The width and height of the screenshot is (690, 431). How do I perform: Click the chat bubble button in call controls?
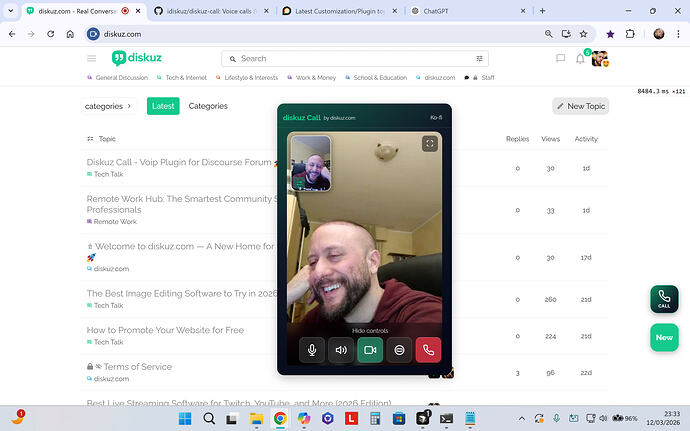click(399, 350)
